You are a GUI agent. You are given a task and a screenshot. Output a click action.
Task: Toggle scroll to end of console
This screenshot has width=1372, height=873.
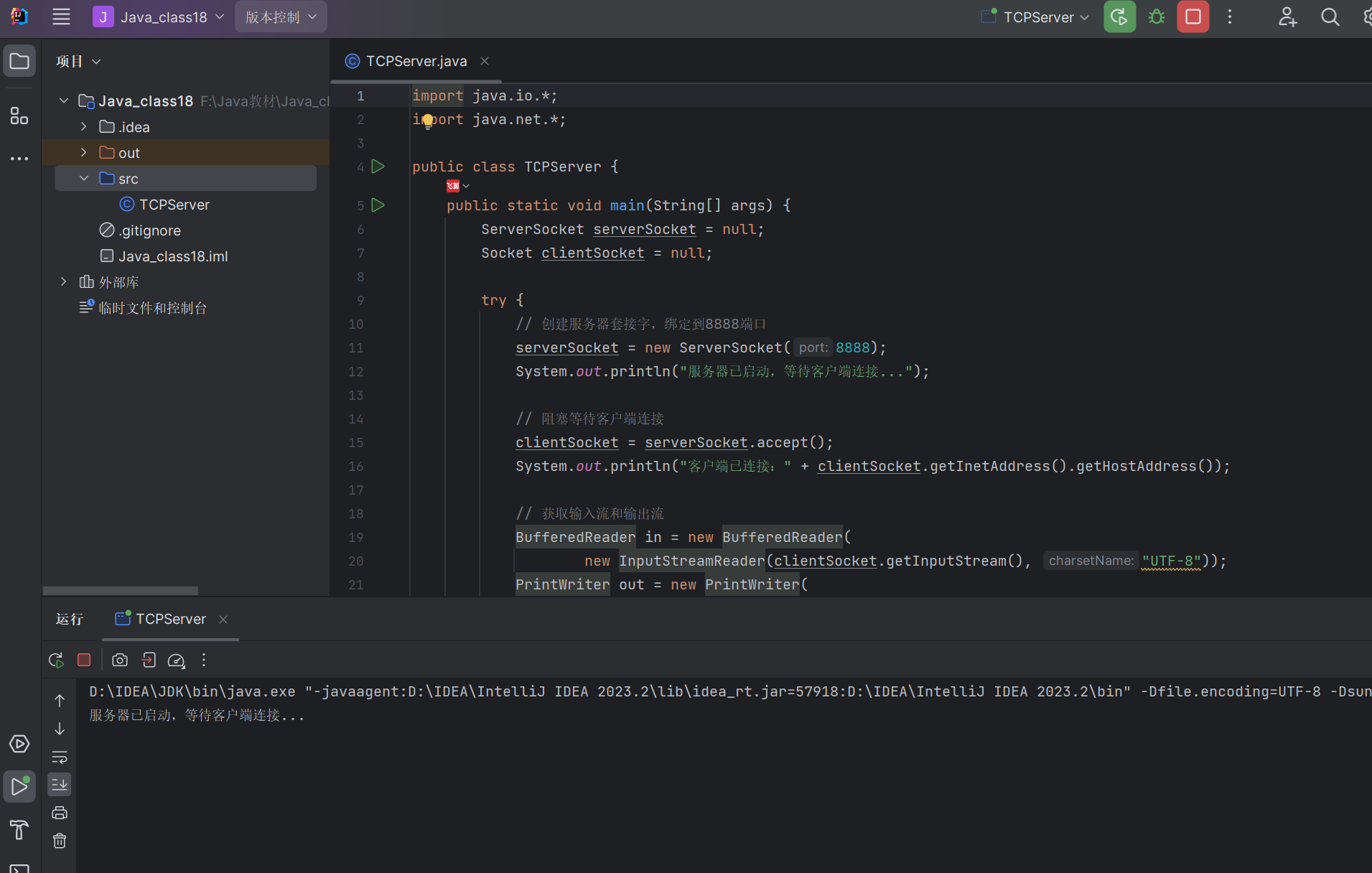tap(60, 785)
